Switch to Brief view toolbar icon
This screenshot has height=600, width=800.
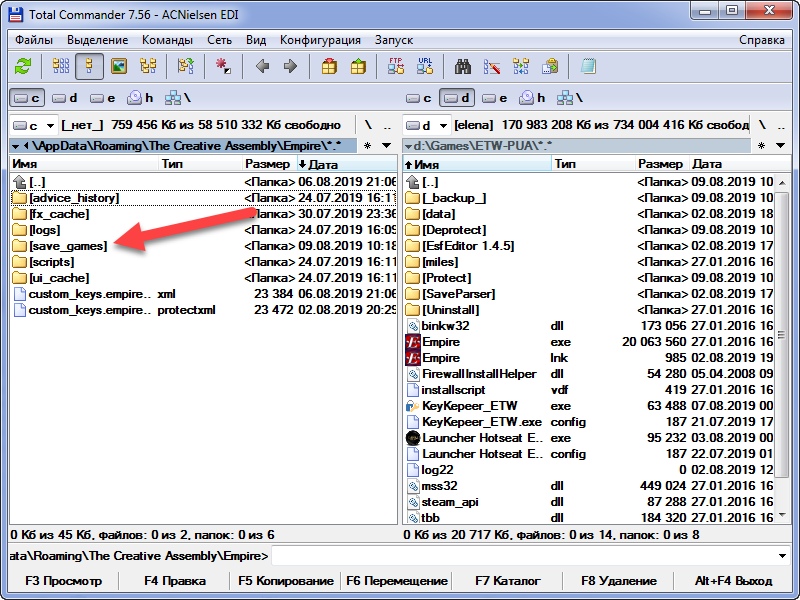tap(61, 66)
